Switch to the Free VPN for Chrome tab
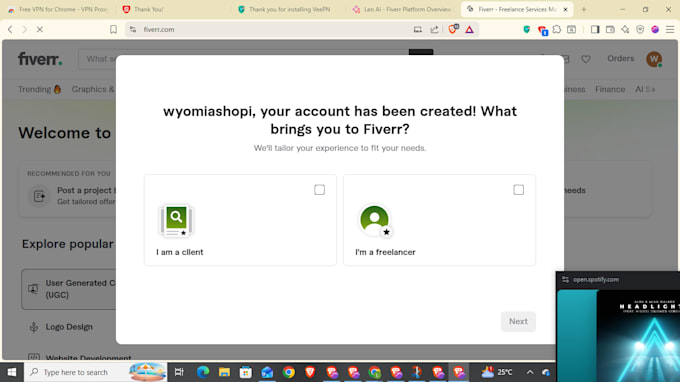 [x=59, y=9]
